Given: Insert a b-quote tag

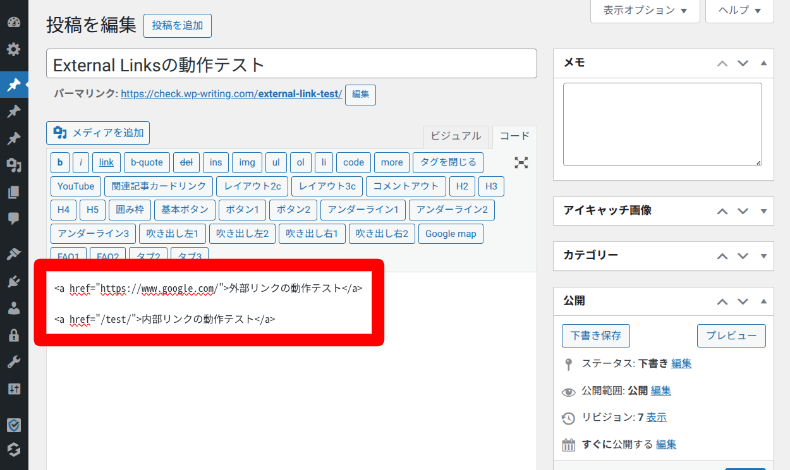Looking at the screenshot, I should coord(147,162).
